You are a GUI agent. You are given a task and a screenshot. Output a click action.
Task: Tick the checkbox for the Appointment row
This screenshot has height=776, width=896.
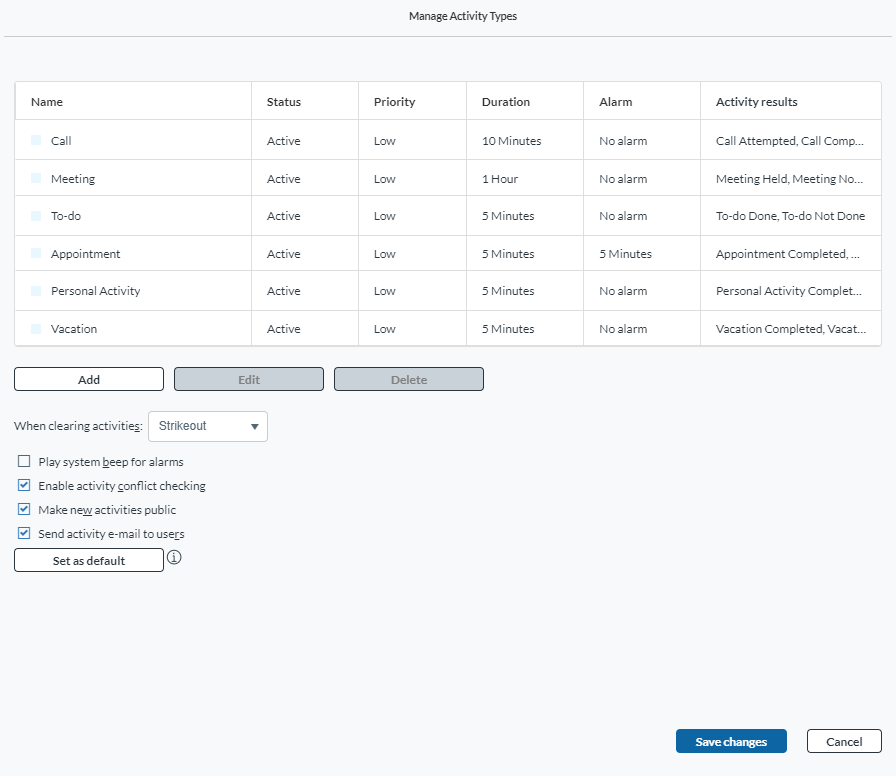[x=36, y=253]
